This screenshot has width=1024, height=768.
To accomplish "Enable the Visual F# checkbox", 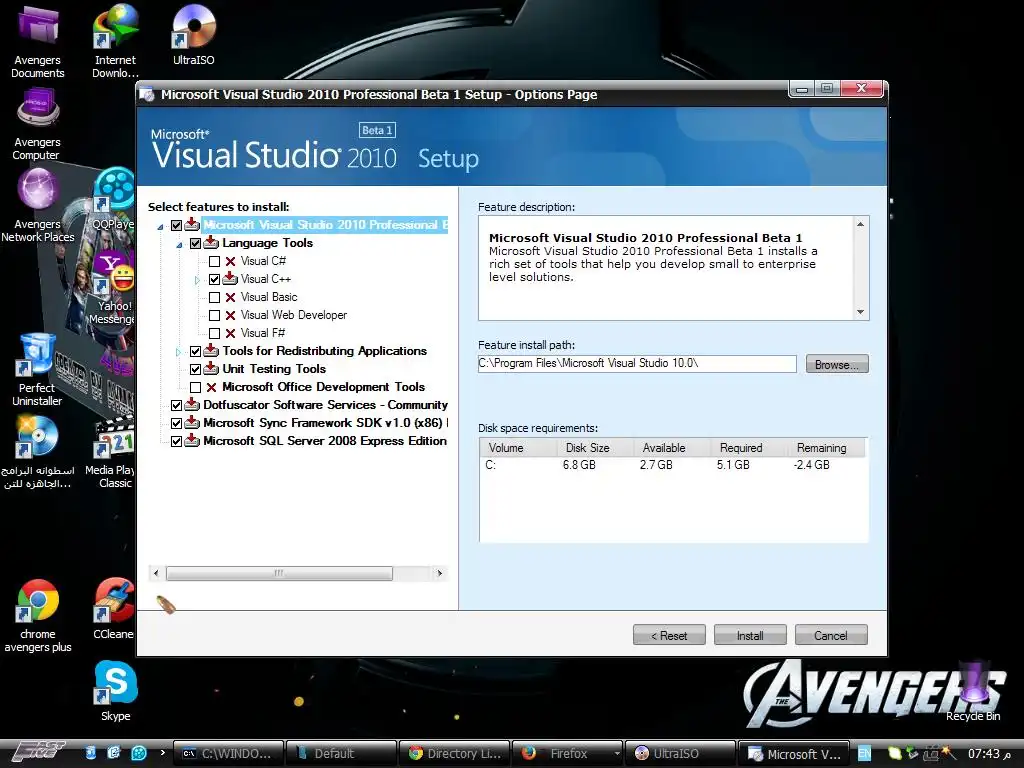I will pos(214,334).
